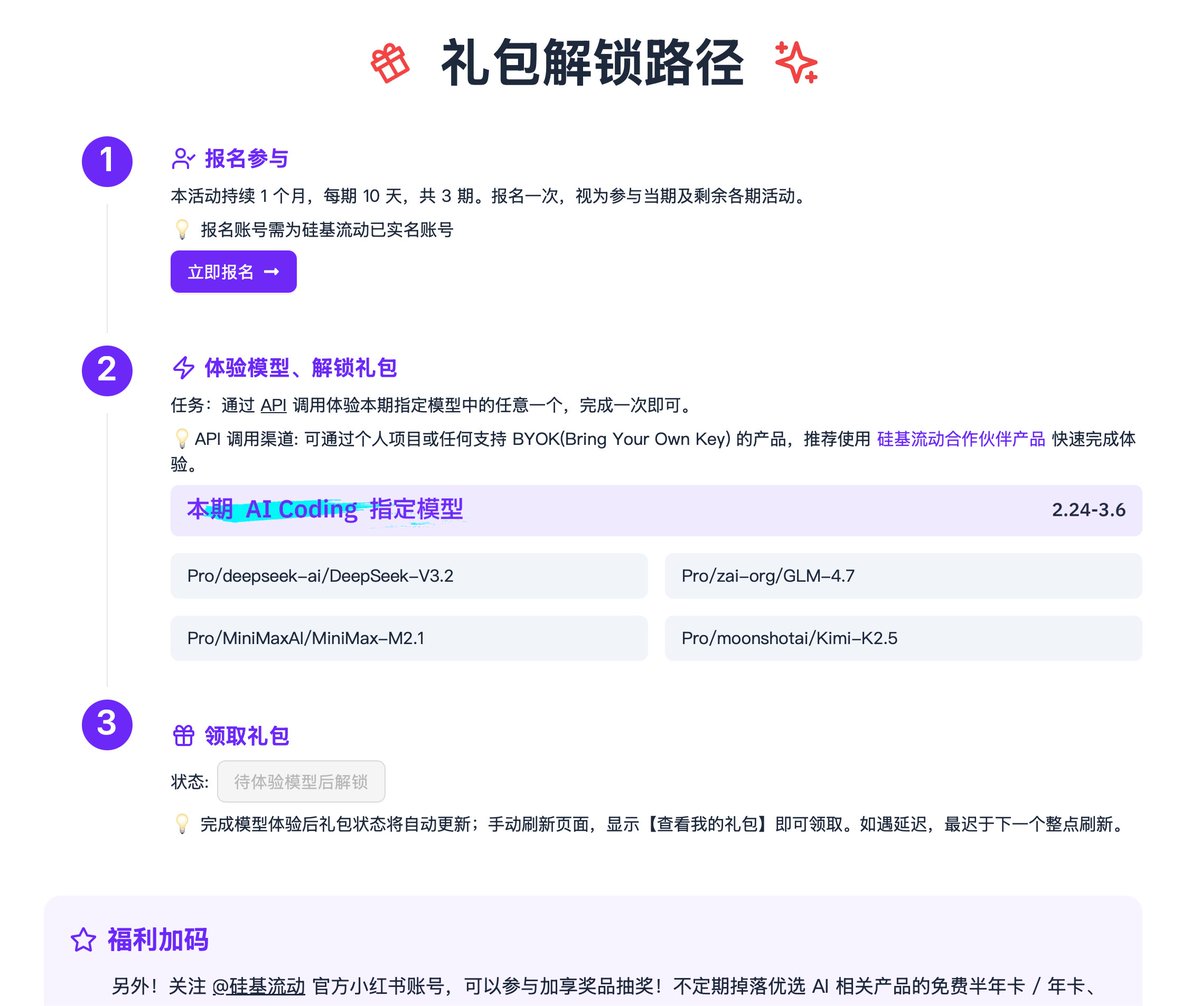1200x1006 pixels.
Task: Click the lightbulb icon before 完成模型体验后
Action: [182, 825]
